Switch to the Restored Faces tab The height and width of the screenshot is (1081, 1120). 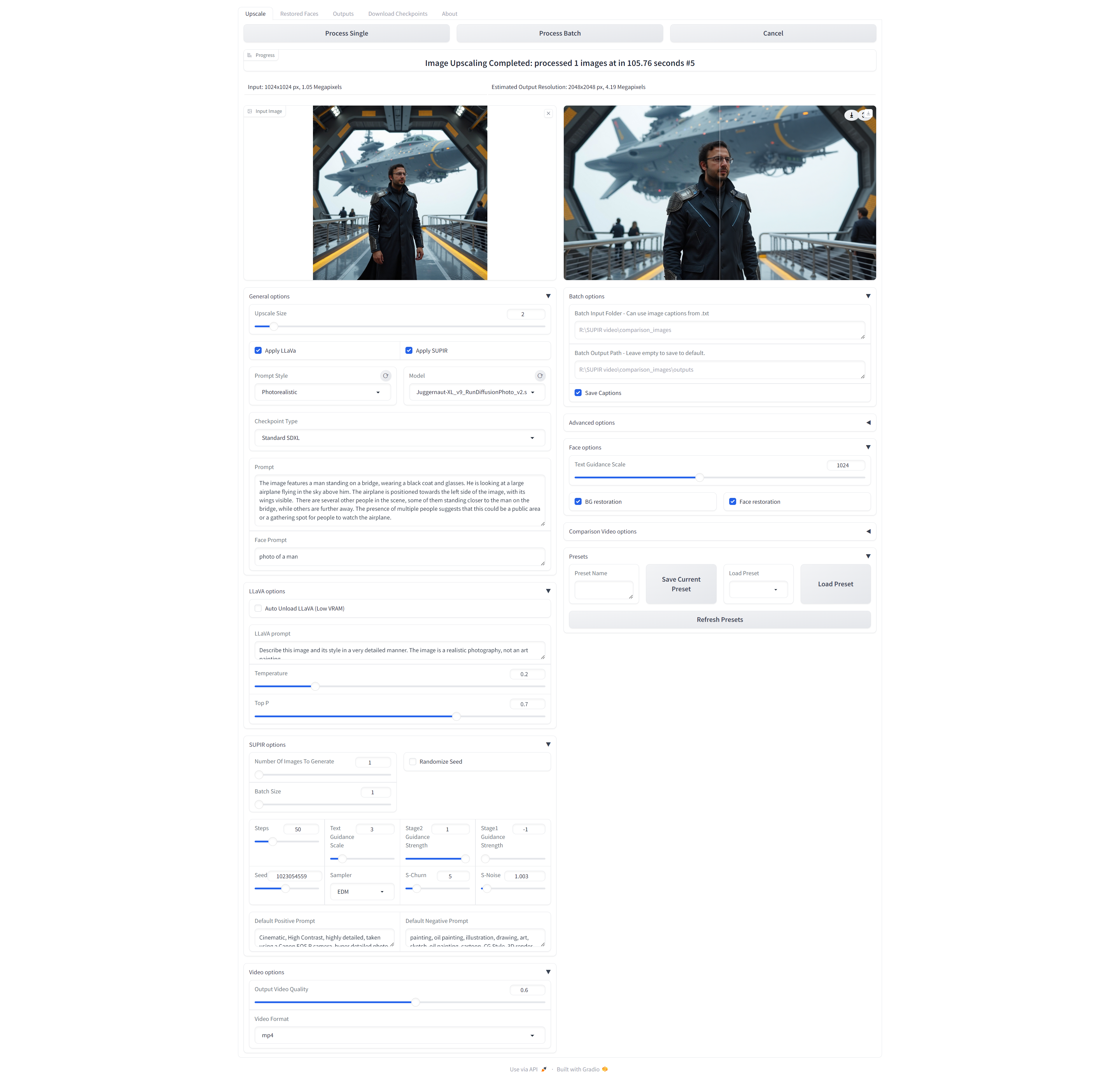(299, 13)
